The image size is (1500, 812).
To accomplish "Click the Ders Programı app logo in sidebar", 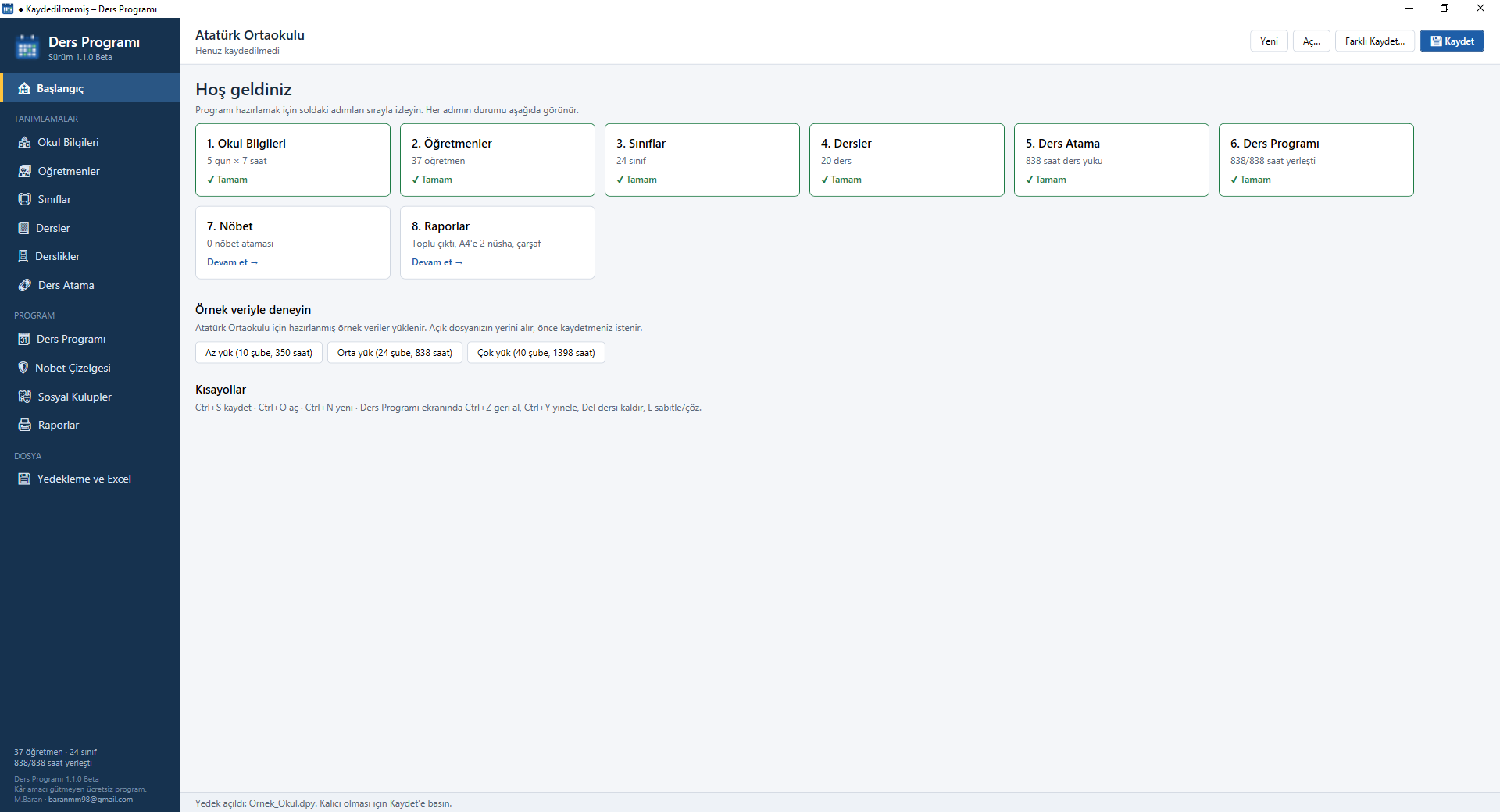I will 27,47.
